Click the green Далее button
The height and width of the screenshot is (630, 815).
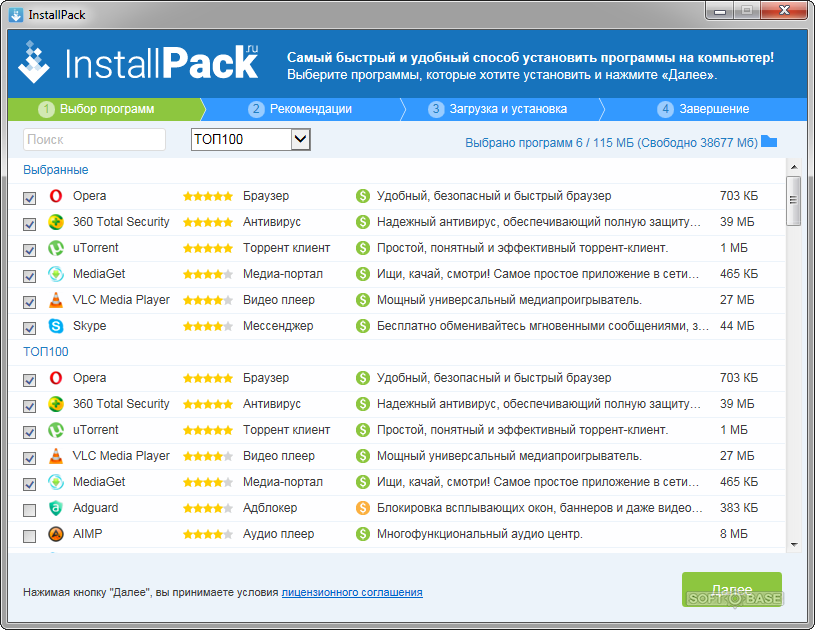732,589
